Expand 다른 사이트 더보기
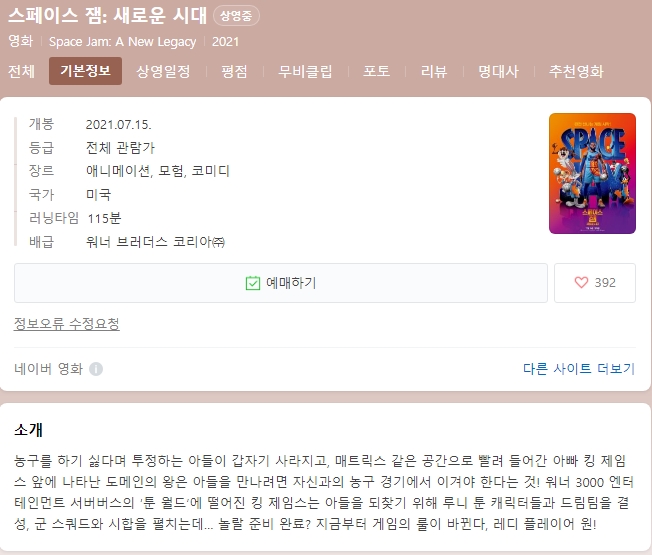The height and width of the screenshot is (555, 652). [x=579, y=369]
